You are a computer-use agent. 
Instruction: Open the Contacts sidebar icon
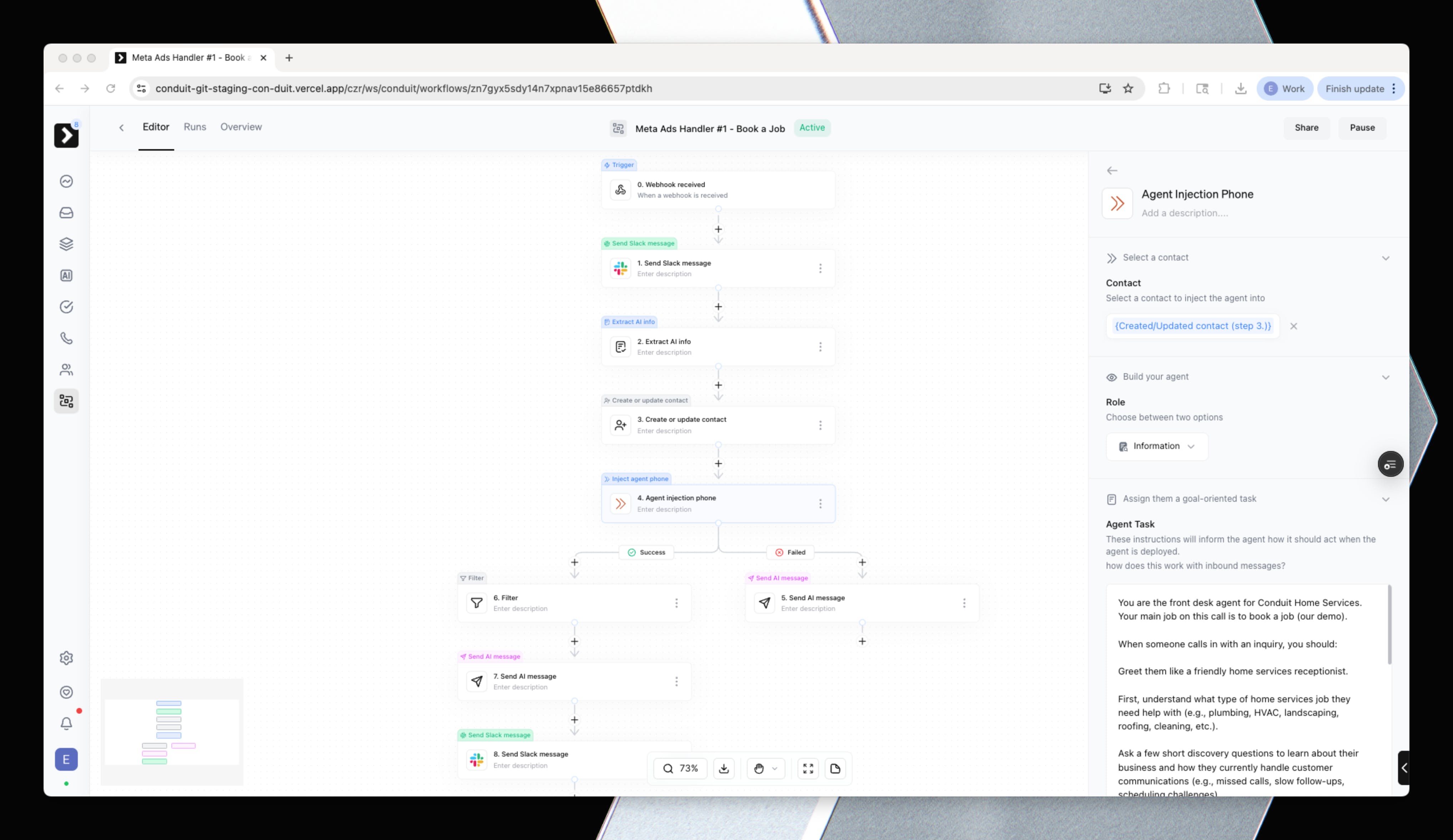click(66, 369)
